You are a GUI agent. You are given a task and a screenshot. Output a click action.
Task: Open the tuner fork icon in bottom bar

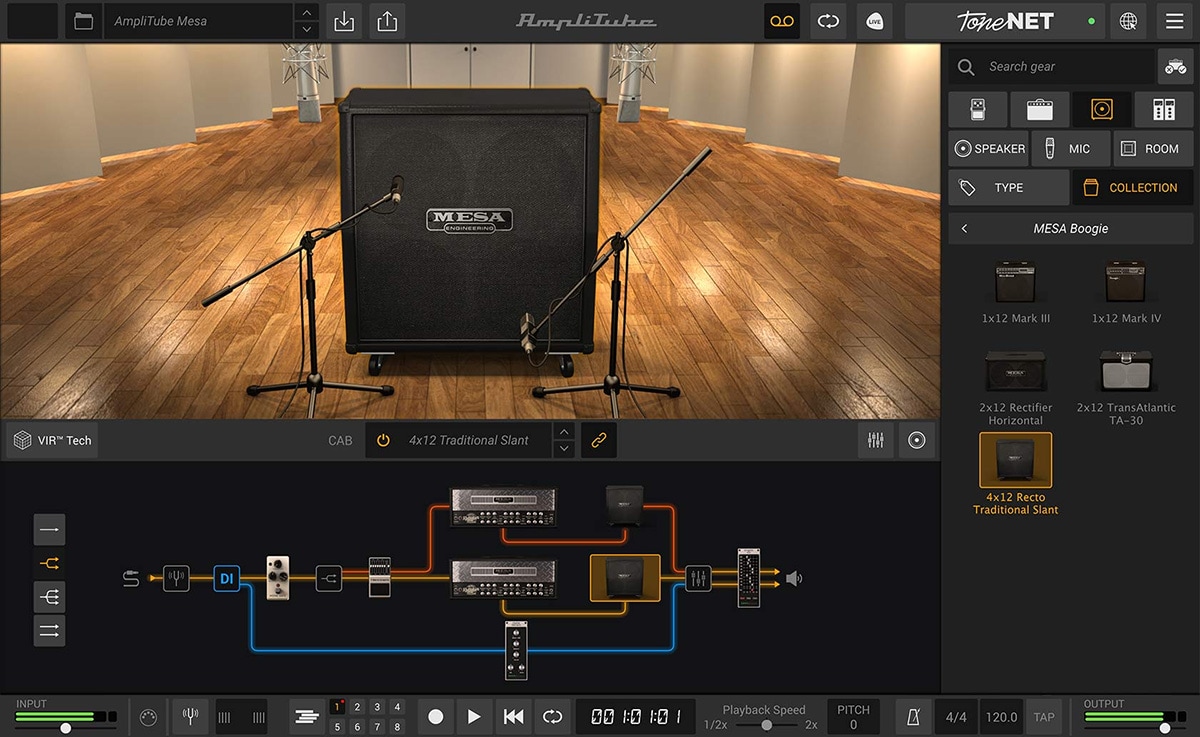coord(190,717)
